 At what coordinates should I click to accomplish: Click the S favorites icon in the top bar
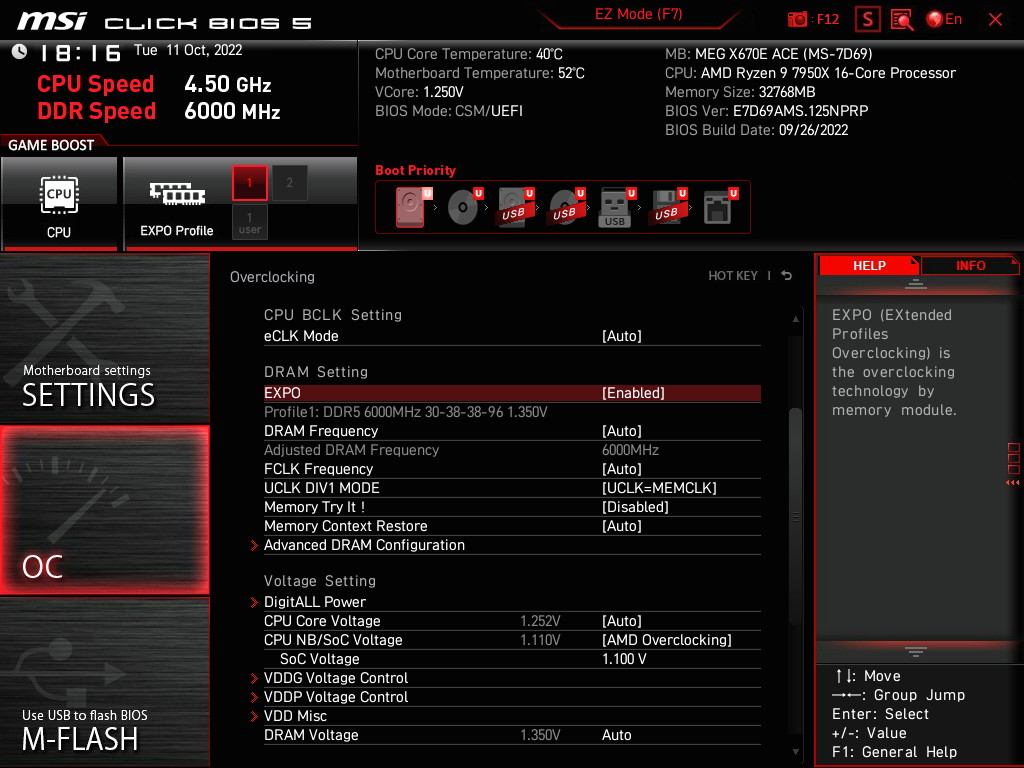(x=867, y=20)
